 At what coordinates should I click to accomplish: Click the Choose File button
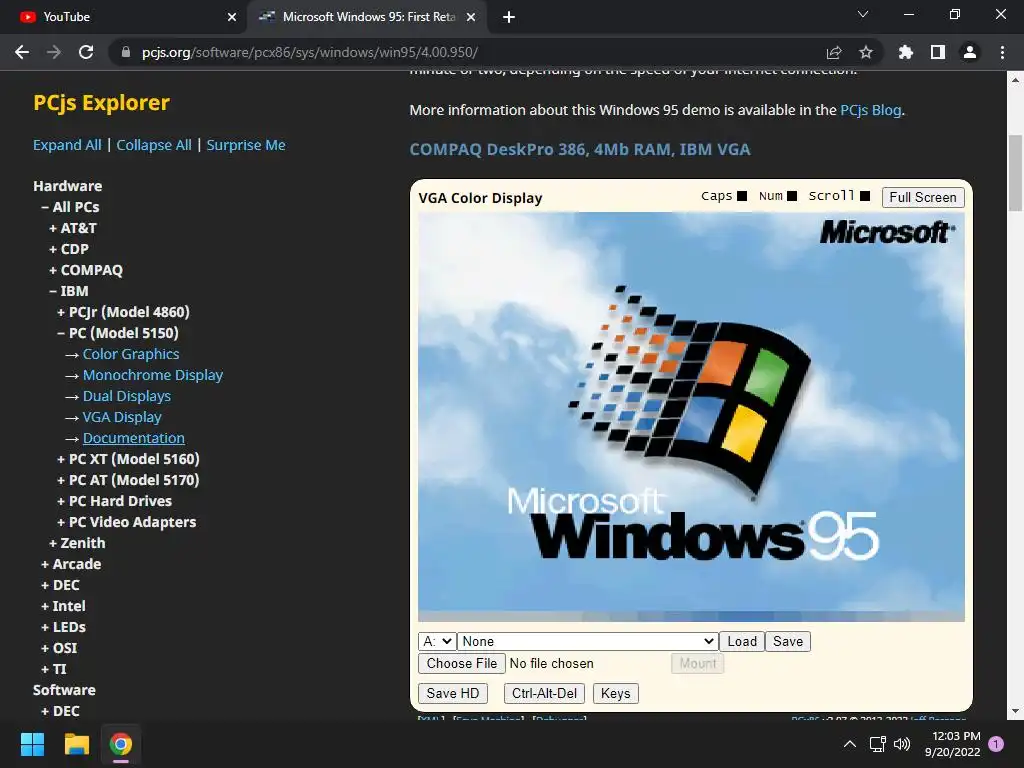click(462, 664)
